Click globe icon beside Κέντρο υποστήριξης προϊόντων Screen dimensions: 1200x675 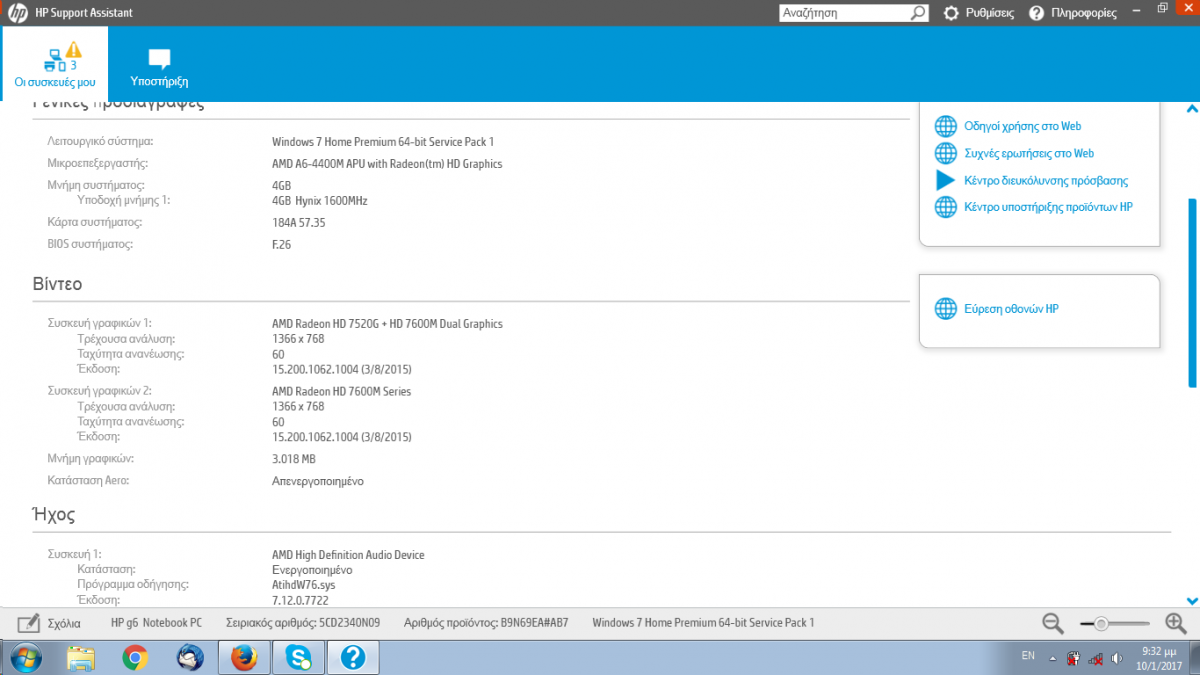(x=945, y=207)
